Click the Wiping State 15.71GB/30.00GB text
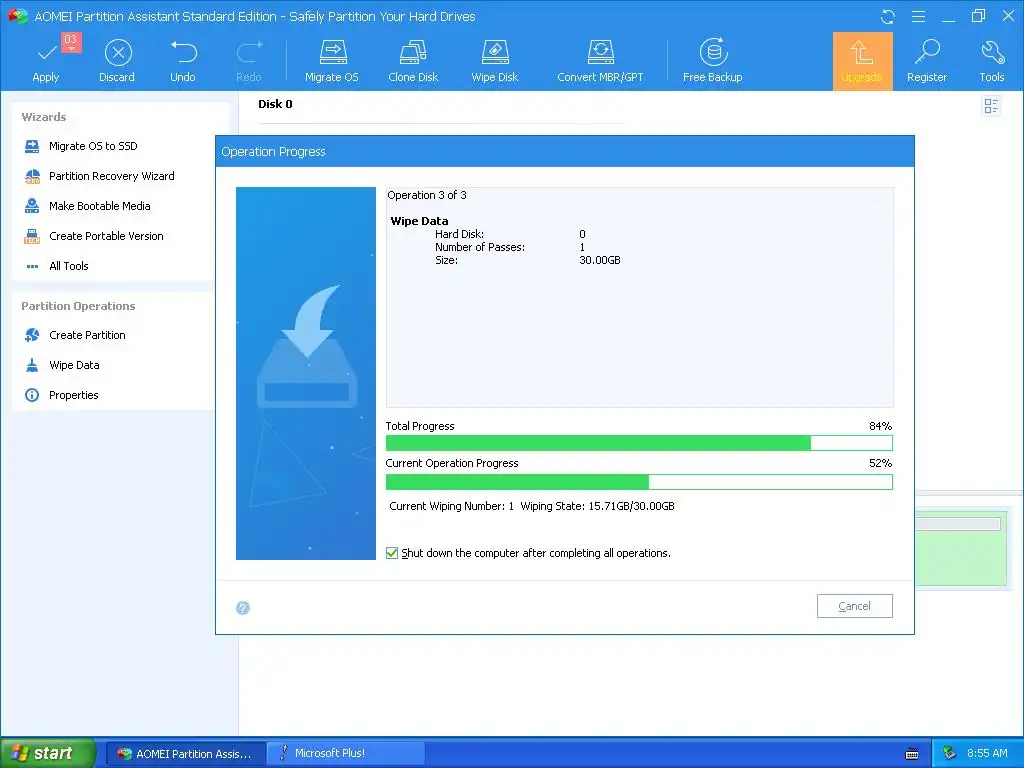The image size is (1024, 768). tap(598, 506)
